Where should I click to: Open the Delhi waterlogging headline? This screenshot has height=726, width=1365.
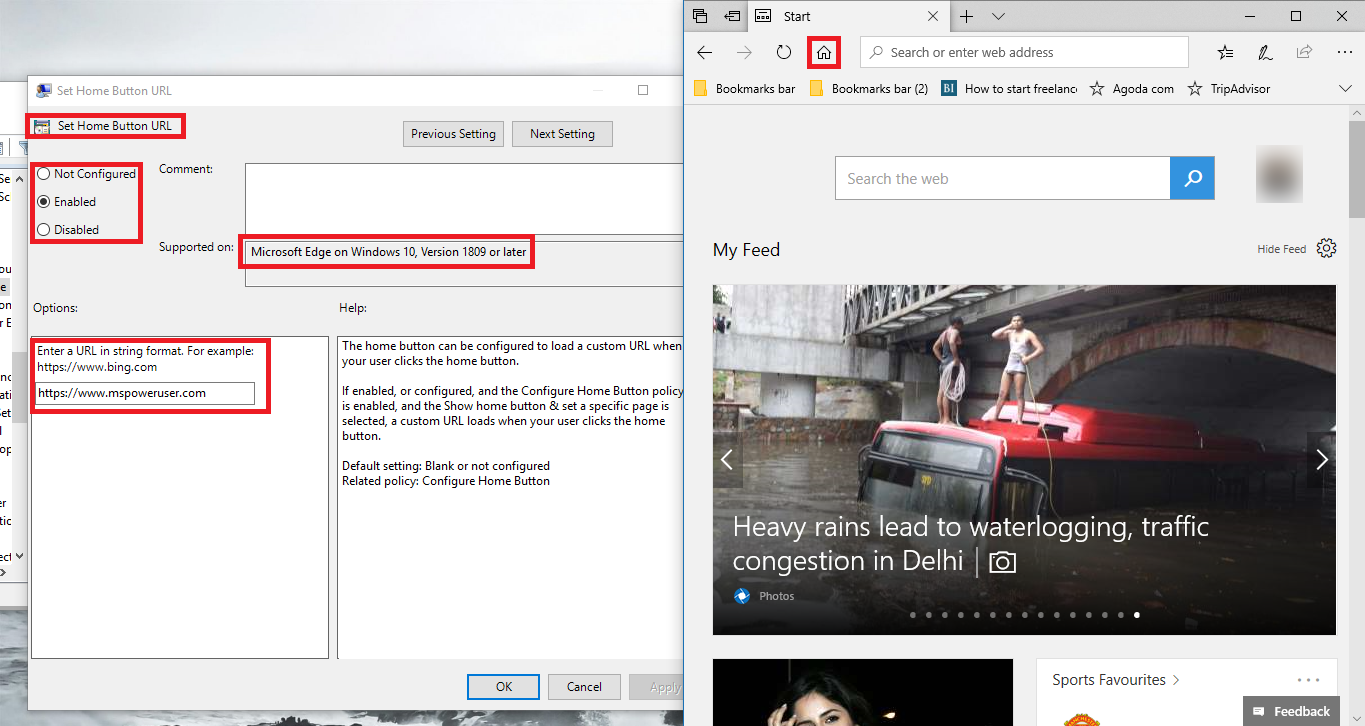pyautogui.click(x=971, y=543)
